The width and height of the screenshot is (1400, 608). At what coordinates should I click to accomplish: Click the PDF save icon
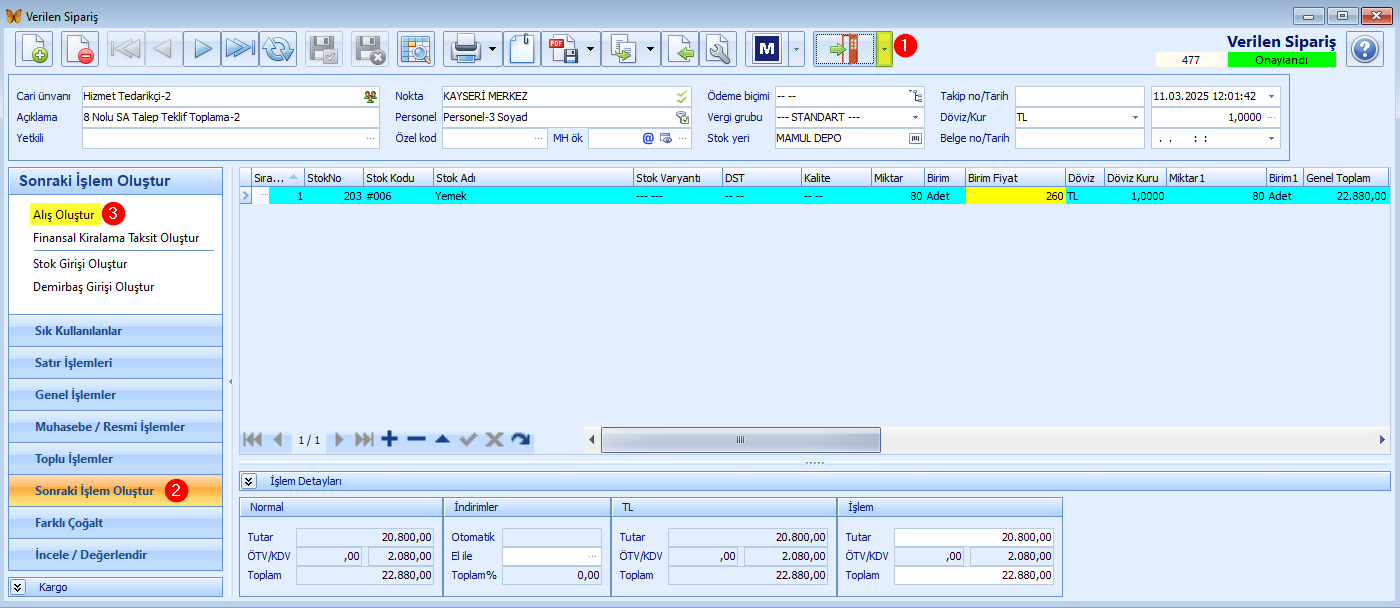pyautogui.click(x=561, y=48)
